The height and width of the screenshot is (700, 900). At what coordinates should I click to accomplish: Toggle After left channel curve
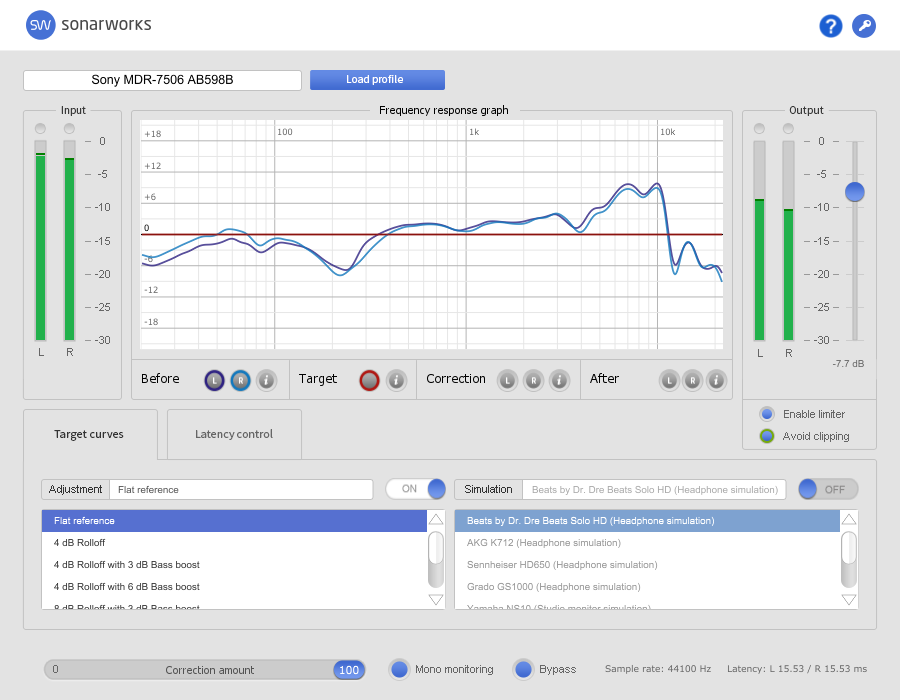669,380
